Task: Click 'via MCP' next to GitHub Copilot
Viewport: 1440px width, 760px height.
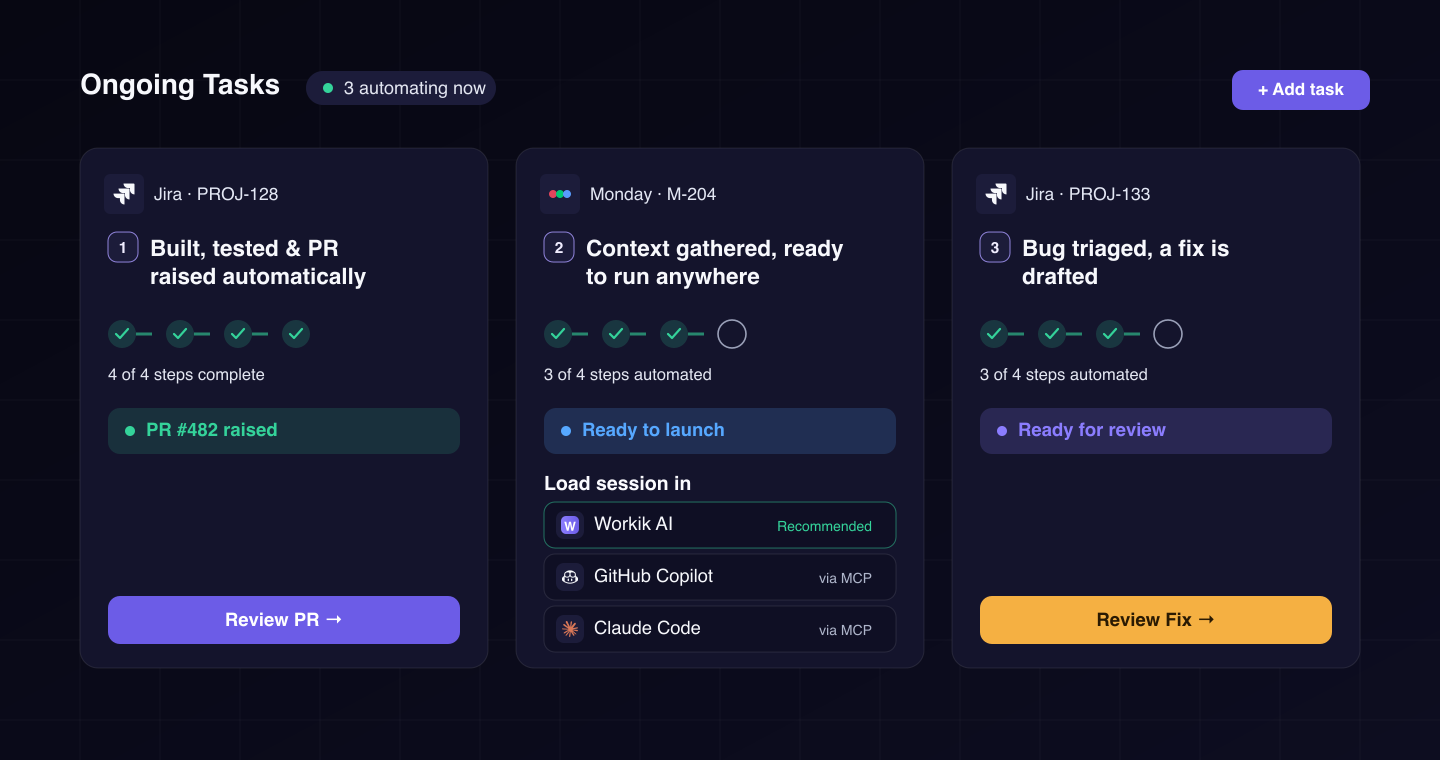Action: (x=845, y=578)
